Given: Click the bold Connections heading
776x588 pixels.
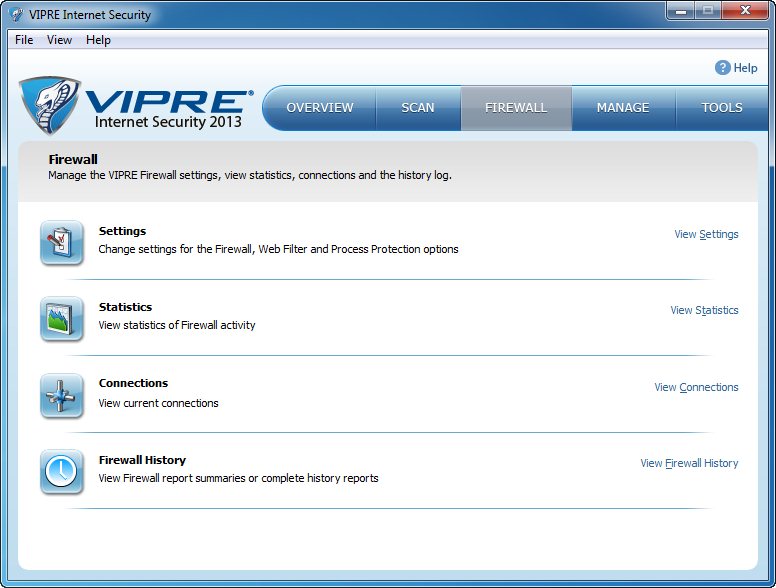Looking at the screenshot, I should coord(133,383).
